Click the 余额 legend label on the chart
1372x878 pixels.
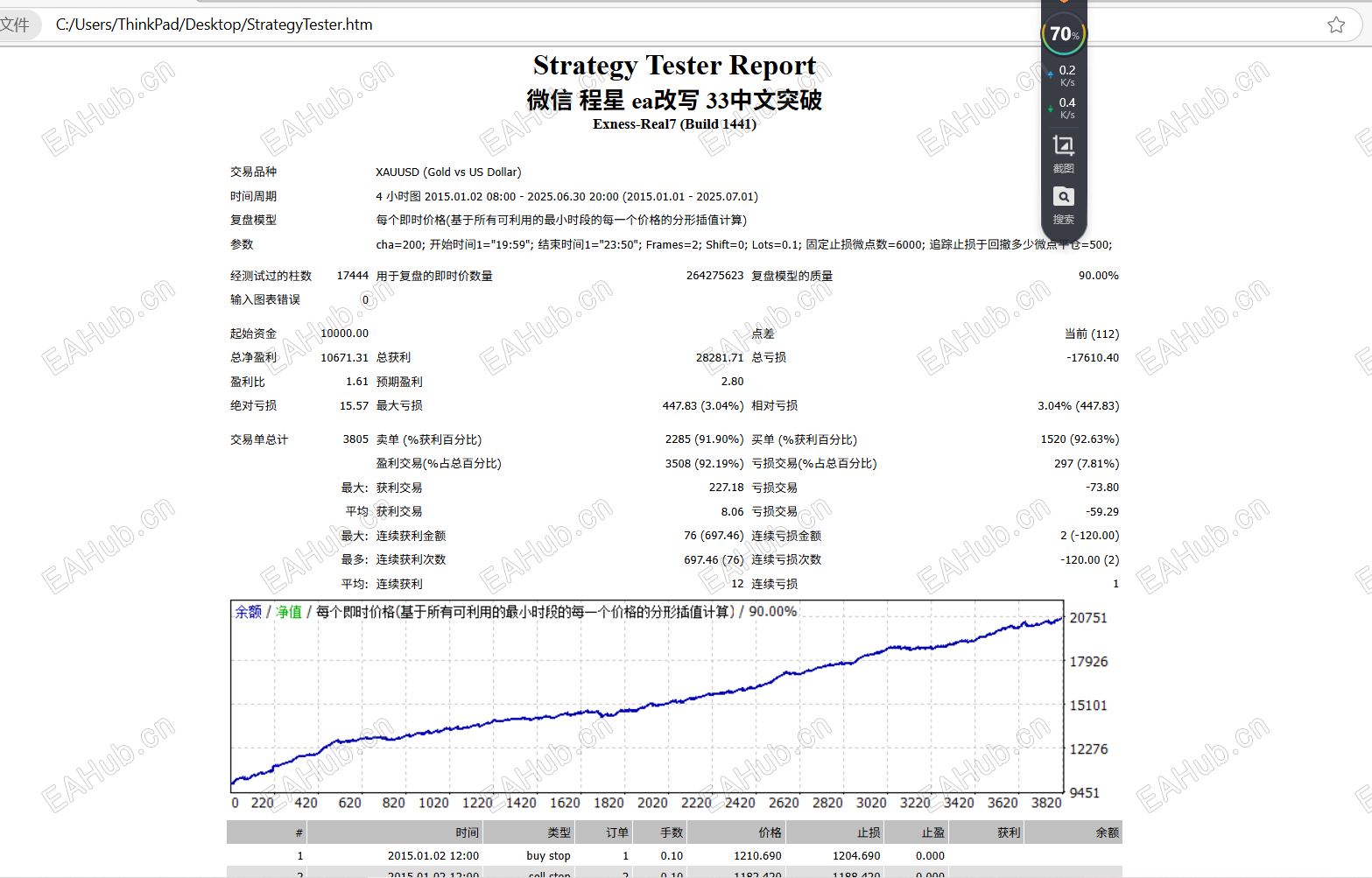point(248,612)
